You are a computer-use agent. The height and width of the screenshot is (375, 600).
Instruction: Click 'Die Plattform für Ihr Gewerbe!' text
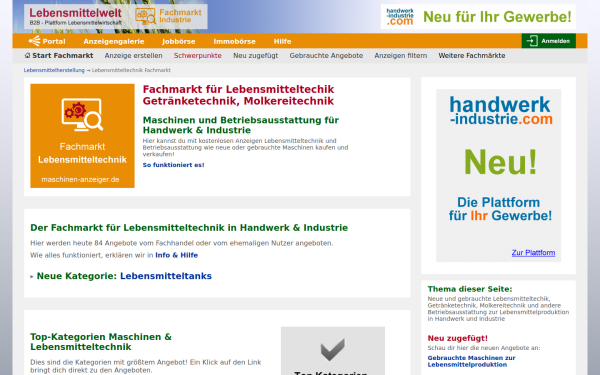pos(501,209)
